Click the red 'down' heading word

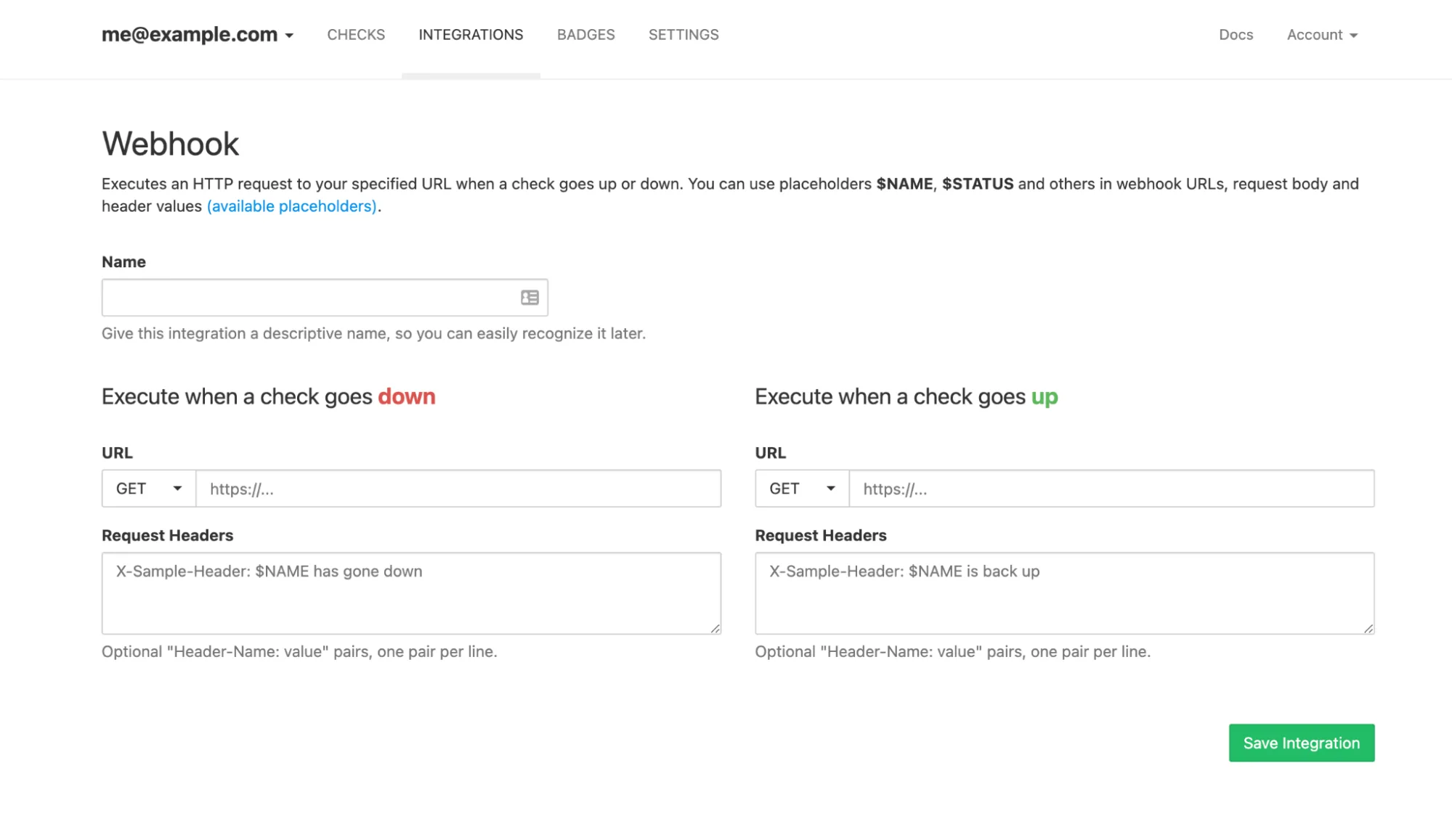(407, 396)
